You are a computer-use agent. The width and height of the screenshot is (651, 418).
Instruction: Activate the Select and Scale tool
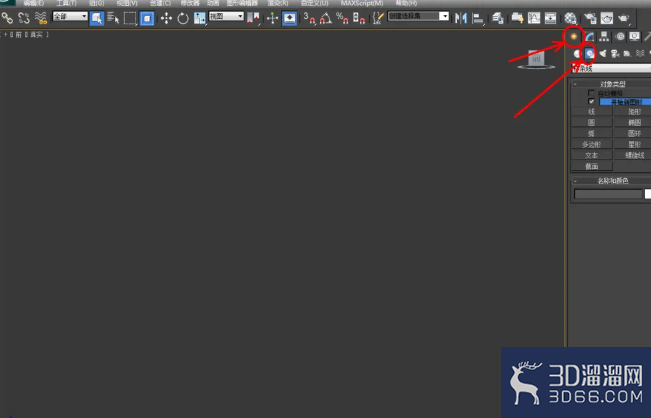point(200,18)
